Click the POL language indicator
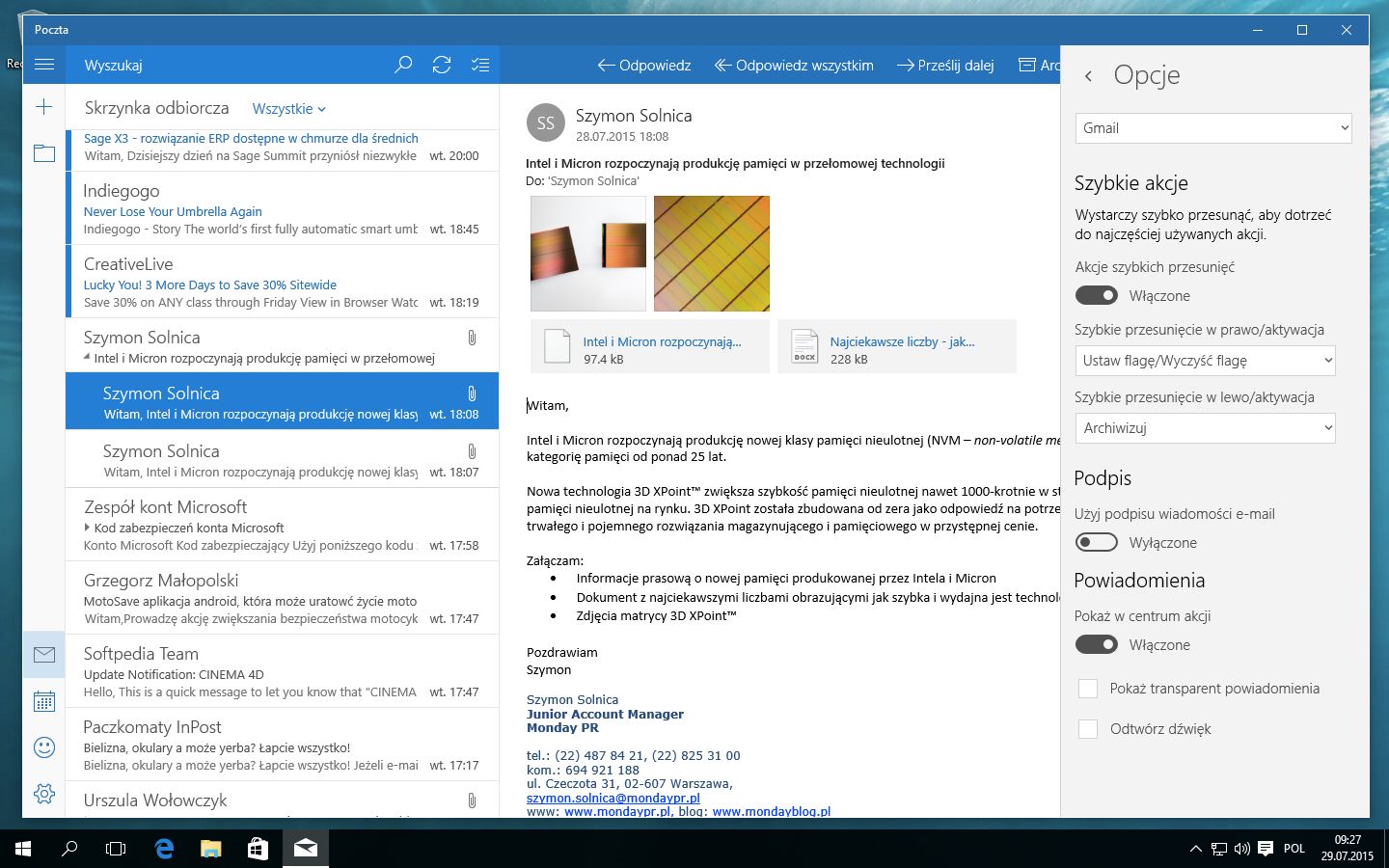The width and height of the screenshot is (1389, 868). (x=1294, y=849)
